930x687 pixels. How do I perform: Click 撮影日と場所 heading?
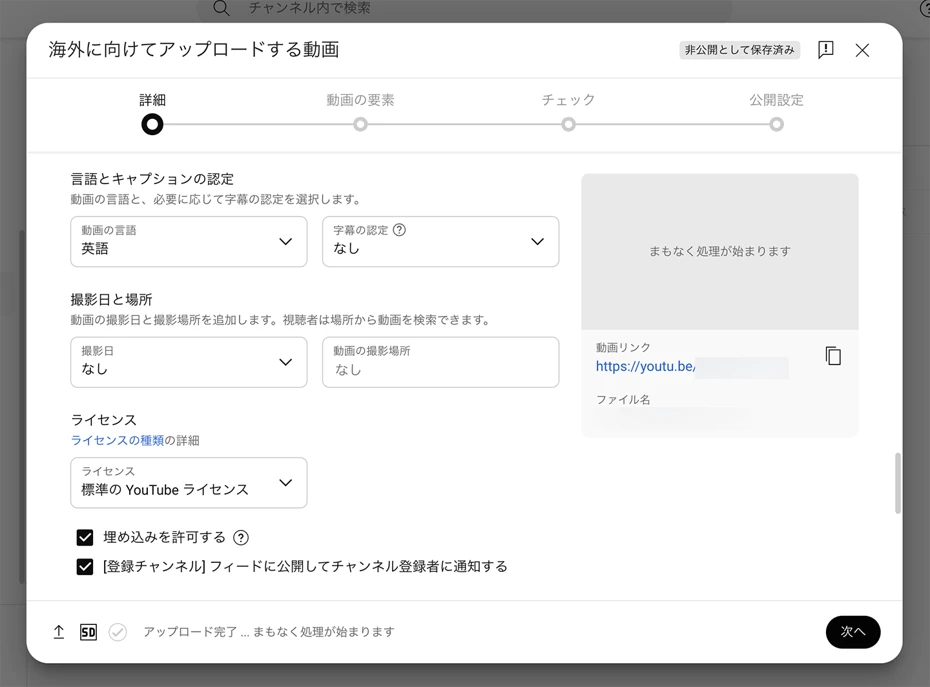112,300
